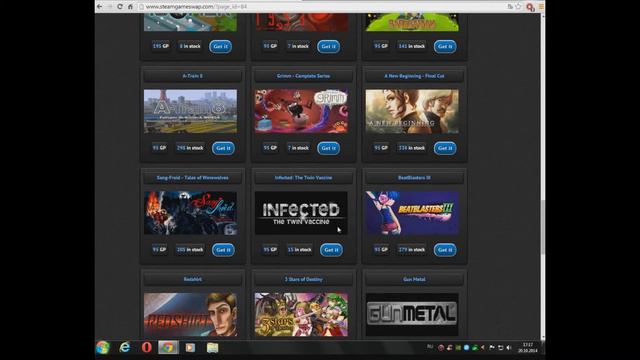Viewport: 640px width, 360px height.
Task: Click the translate page icon in address bar
Action: point(510,7)
